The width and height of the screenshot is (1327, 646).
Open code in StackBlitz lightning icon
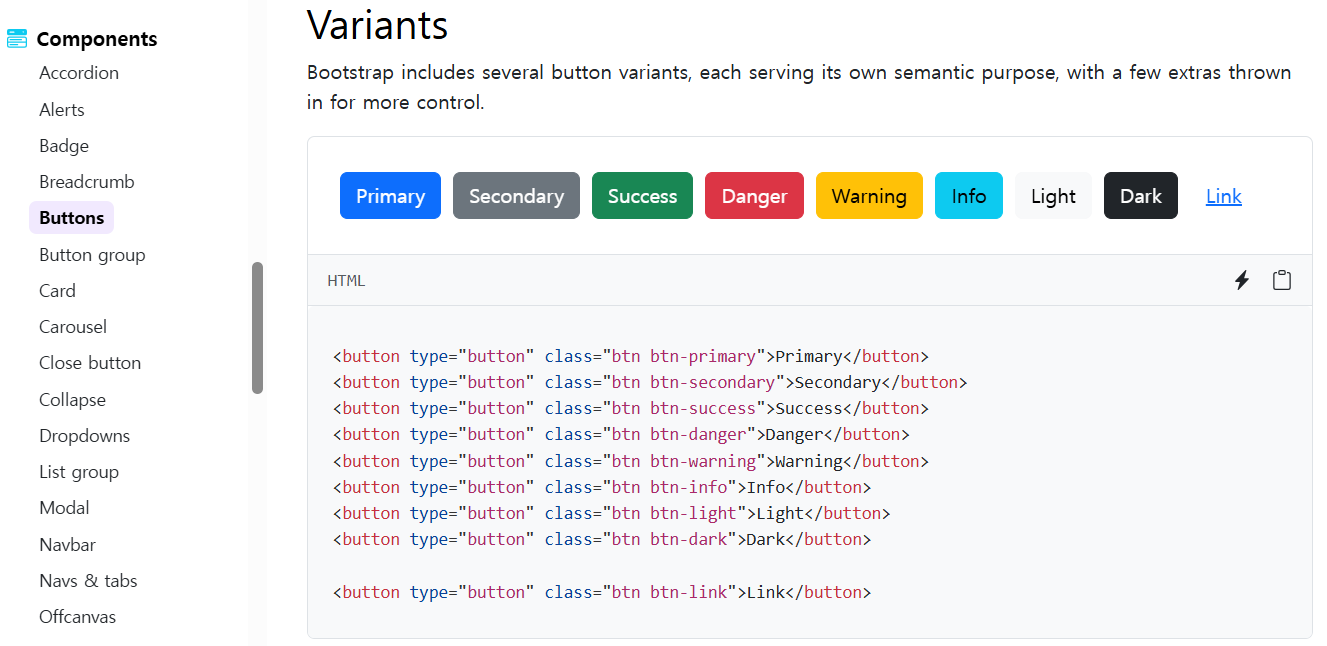click(1242, 281)
